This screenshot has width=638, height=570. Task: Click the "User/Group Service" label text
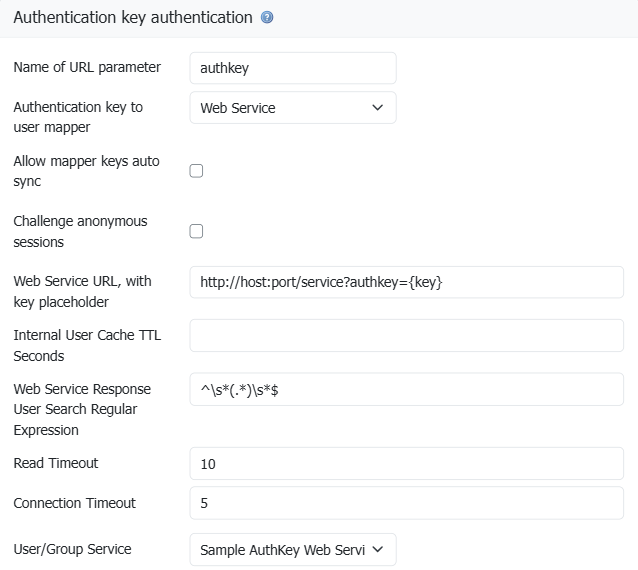(x=72, y=549)
